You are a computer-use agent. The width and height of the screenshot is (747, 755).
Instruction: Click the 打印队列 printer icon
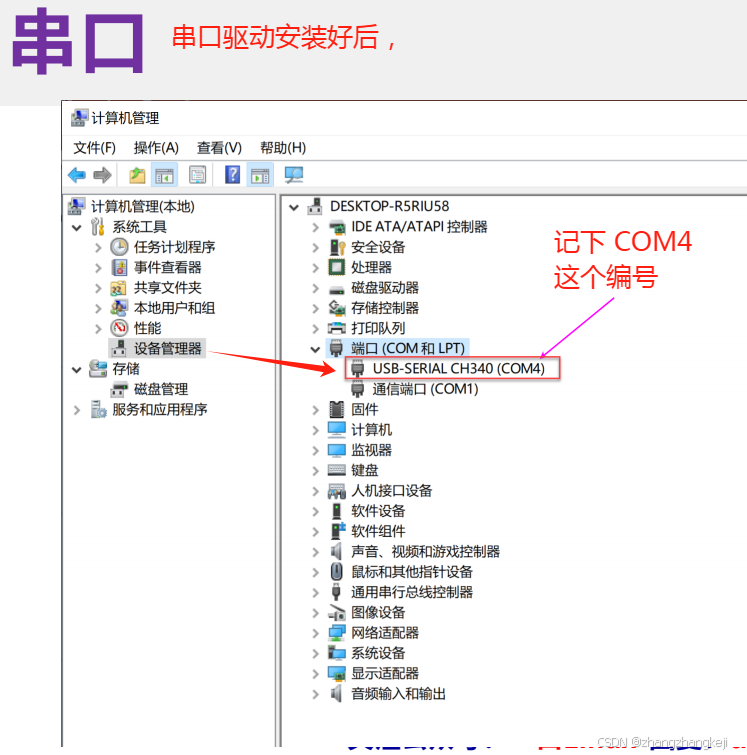(337, 328)
